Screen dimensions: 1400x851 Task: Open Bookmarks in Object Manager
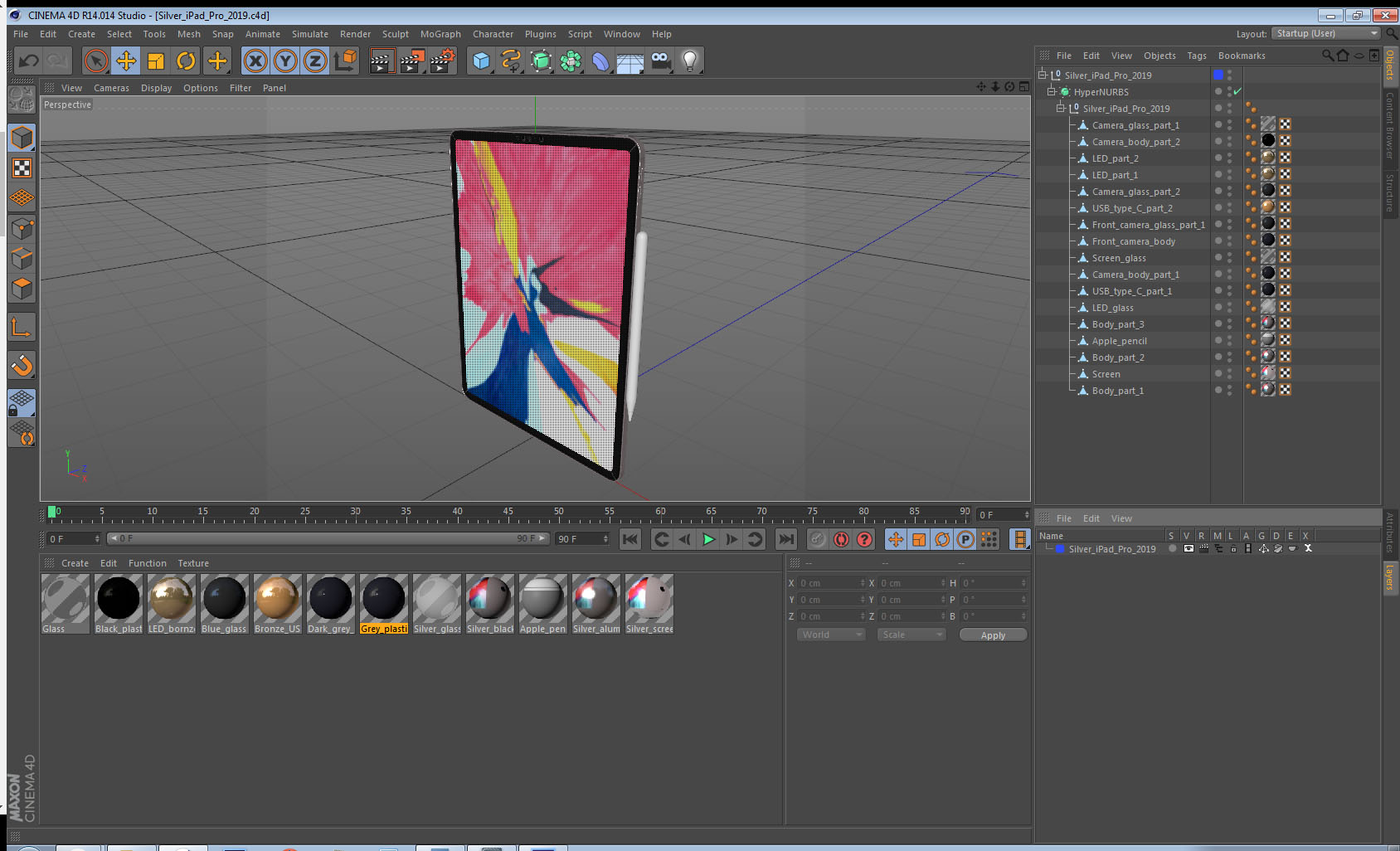pyautogui.click(x=1242, y=56)
